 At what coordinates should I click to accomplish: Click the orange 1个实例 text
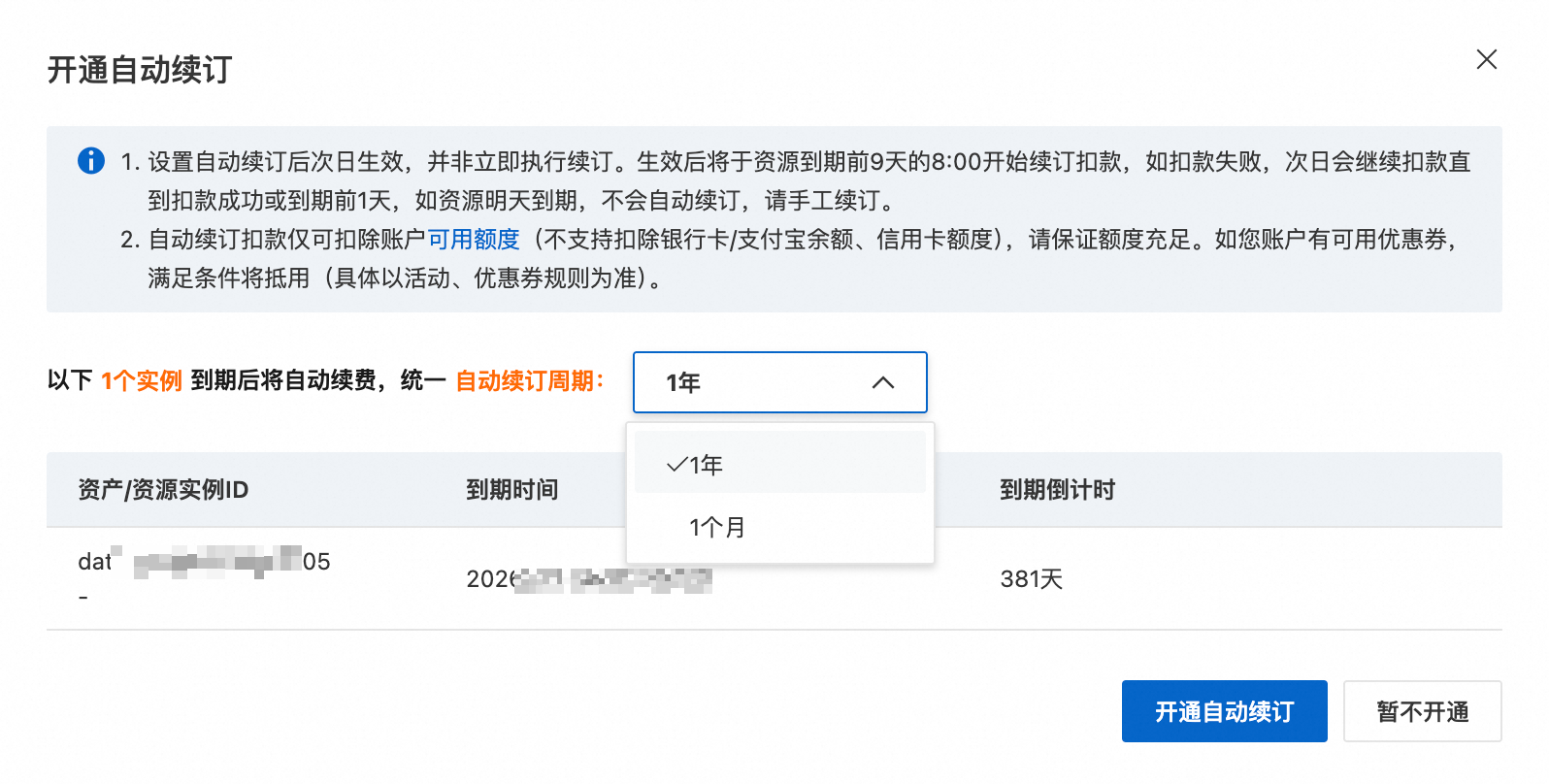pyautogui.click(x=142, y=380)
